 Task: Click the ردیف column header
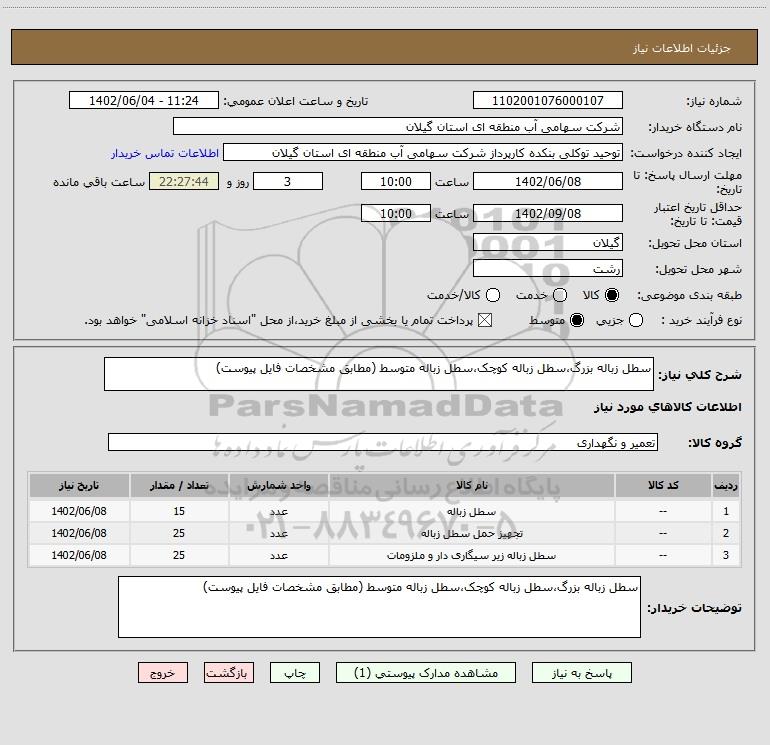click(x=726, y=486)
